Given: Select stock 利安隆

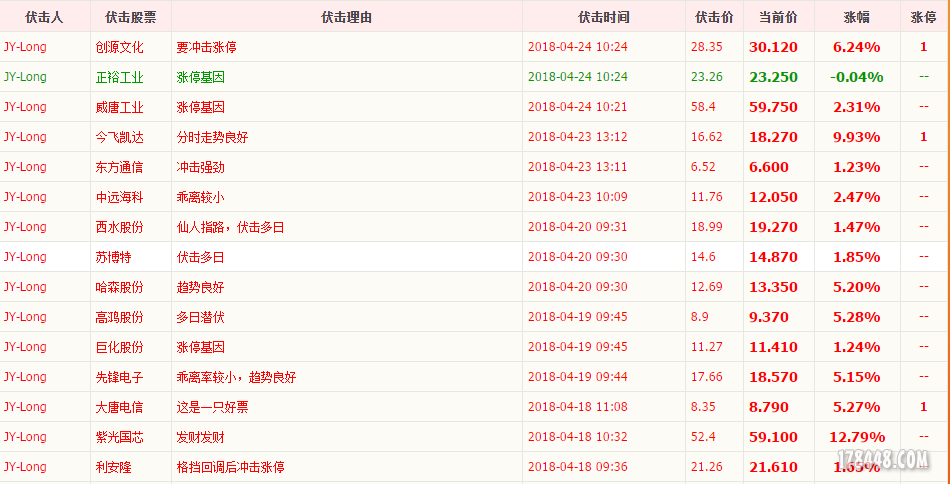Looking at the screenshot, I should [x=113, y=467].
